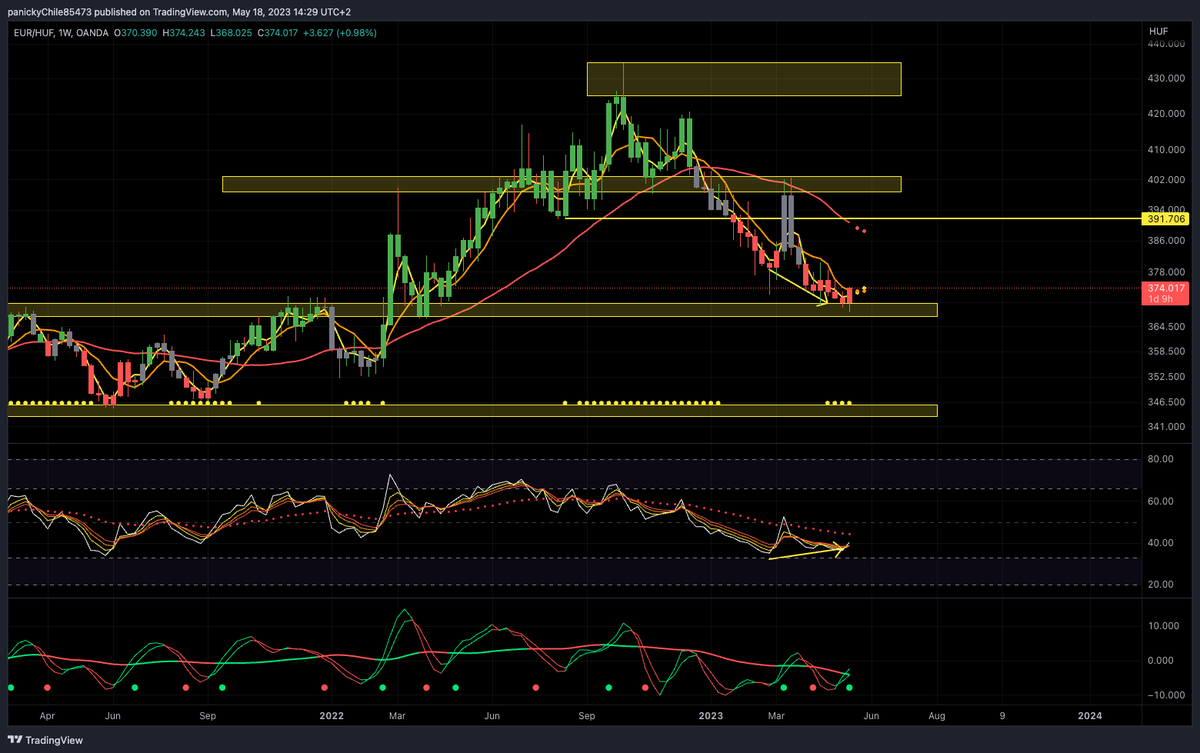Open the HUF currency label on the price axis
1200x753 pixels.
[1159, 32]
